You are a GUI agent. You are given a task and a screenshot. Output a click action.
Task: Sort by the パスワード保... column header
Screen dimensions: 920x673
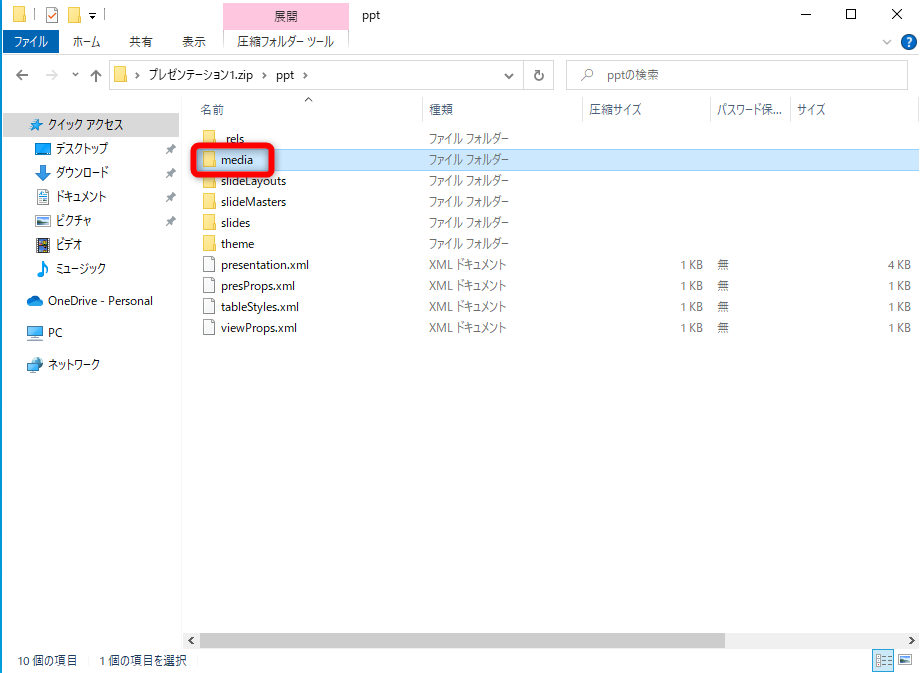(x=750, y=109)
